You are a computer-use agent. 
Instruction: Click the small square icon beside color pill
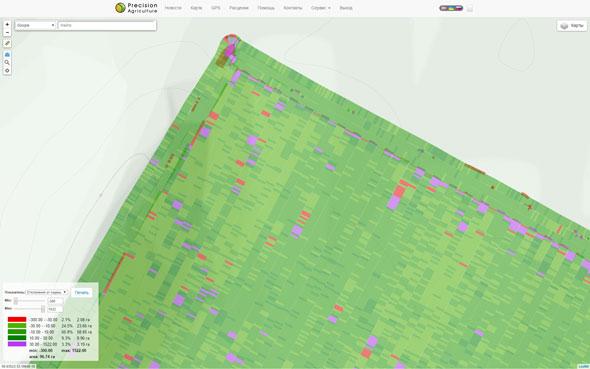pyautogui.click(x=470, y=8)
